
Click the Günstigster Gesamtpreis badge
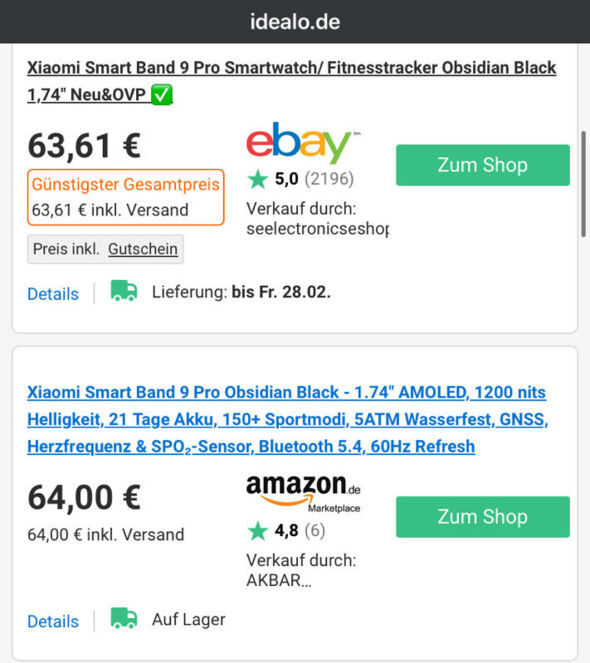[x=126, y=197]
